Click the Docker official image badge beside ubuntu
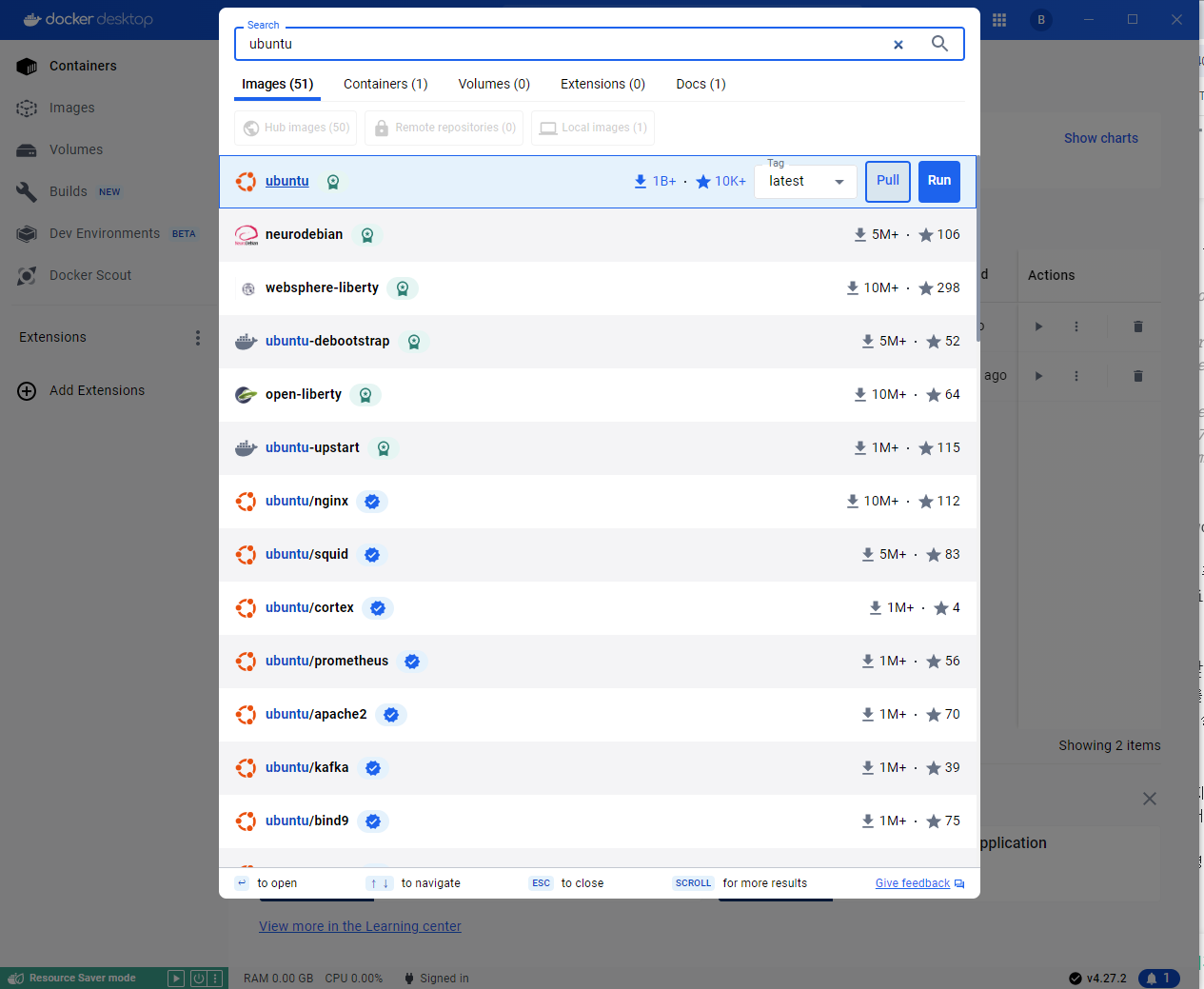Screen dimensions: 1204x989 (x=333, y=182)
